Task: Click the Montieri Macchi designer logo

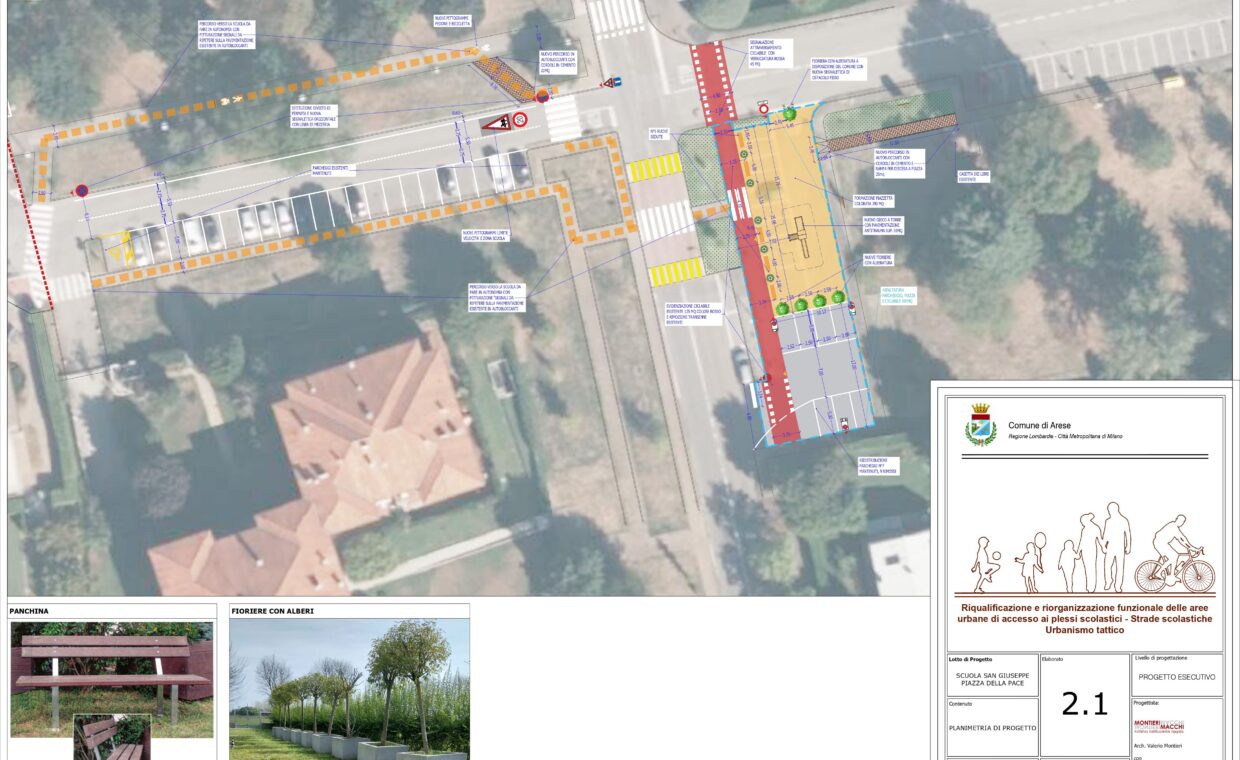Action: point(1159,726)
